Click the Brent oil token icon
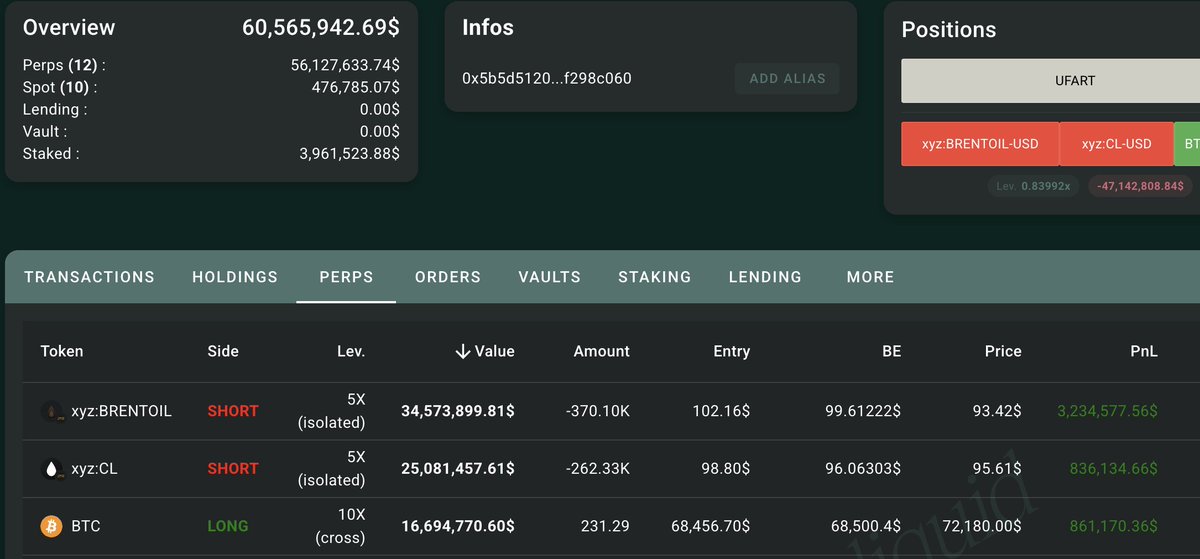Screen dimensions: 1200x559 [52, 411]
